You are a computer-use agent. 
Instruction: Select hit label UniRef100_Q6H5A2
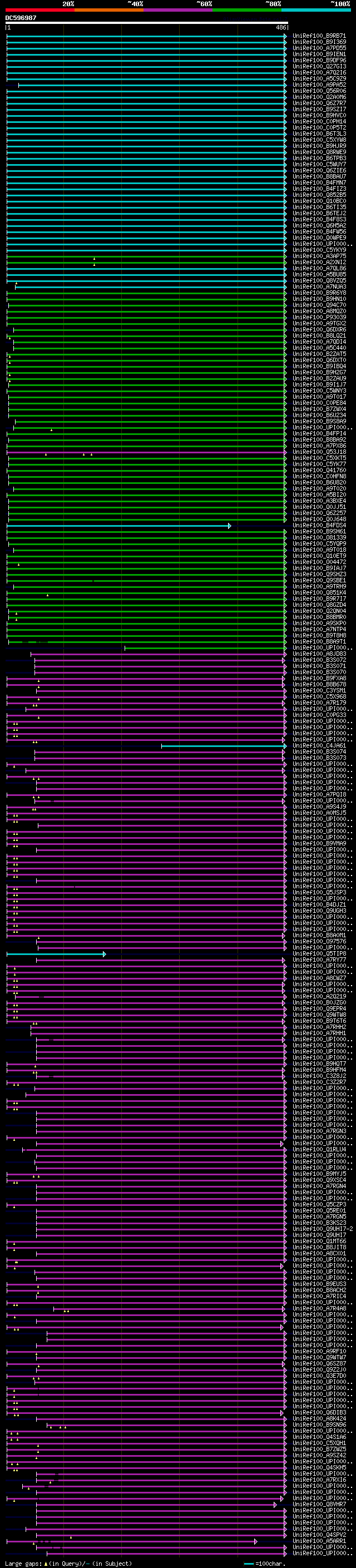(x=319, y=225)
